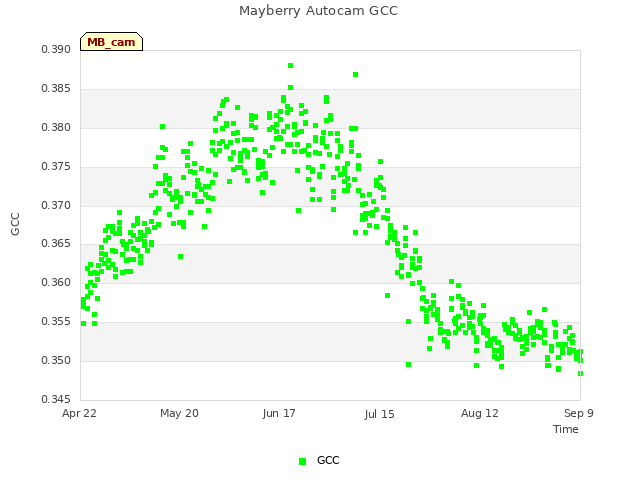The image size is (640, 480).
Task: Click the 0.360 y-axis value
Action: pos(56,282)
